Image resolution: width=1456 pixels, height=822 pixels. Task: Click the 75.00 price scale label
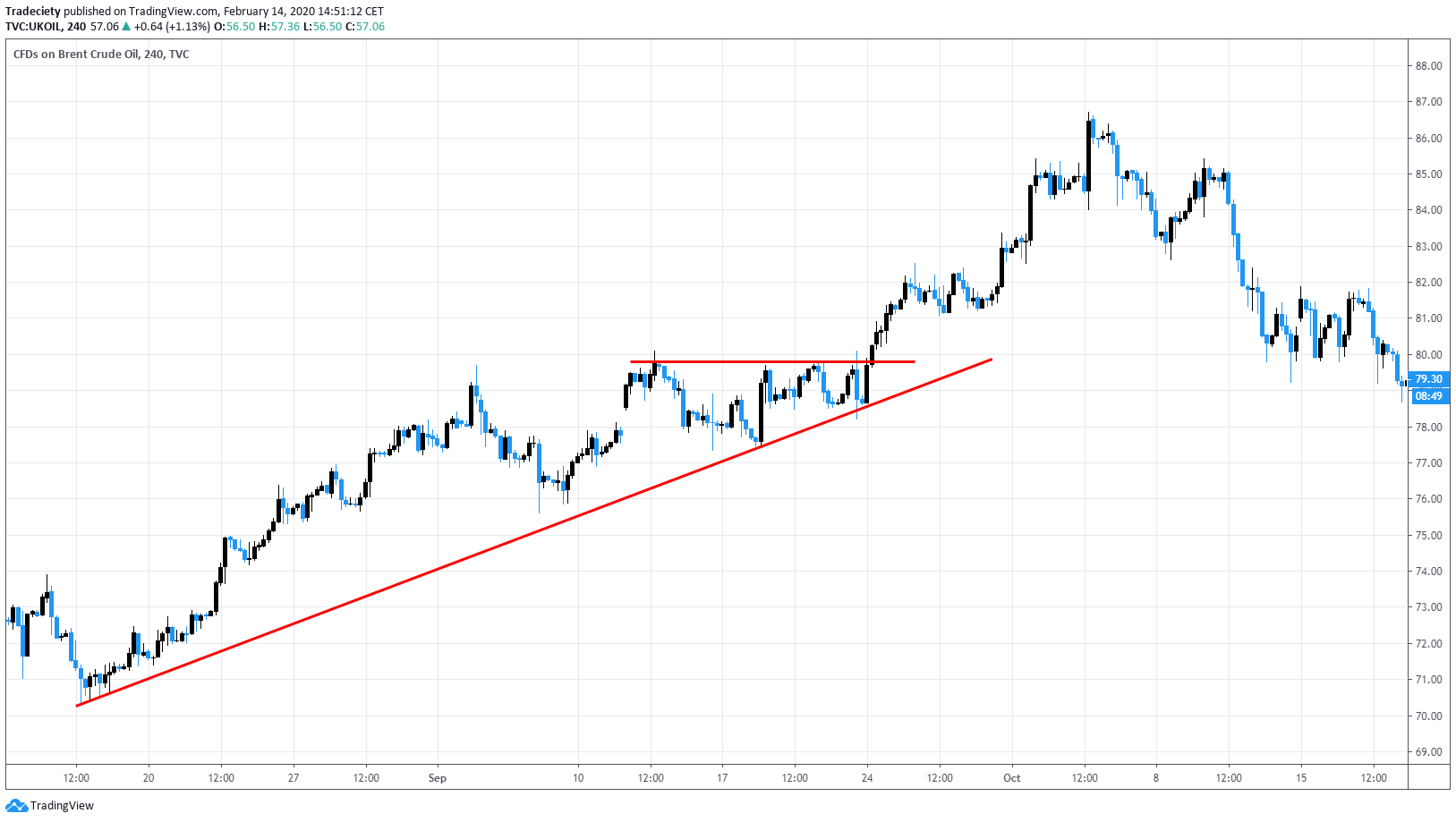(1428, 536)
